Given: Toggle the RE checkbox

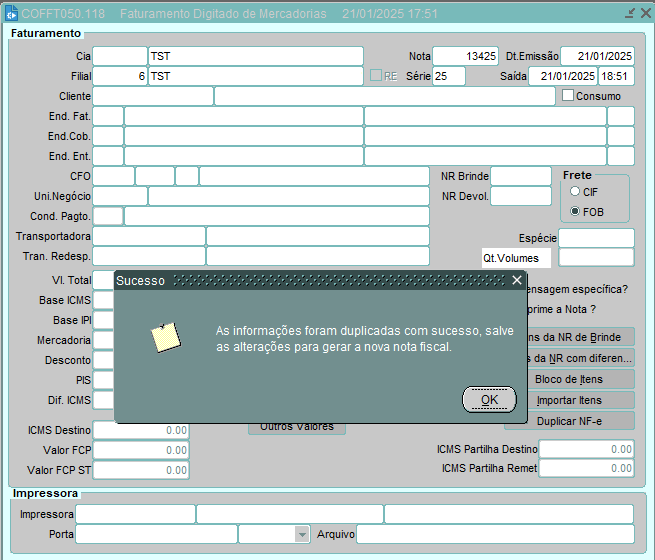Looking at the screenshot, I should [376, 76].
